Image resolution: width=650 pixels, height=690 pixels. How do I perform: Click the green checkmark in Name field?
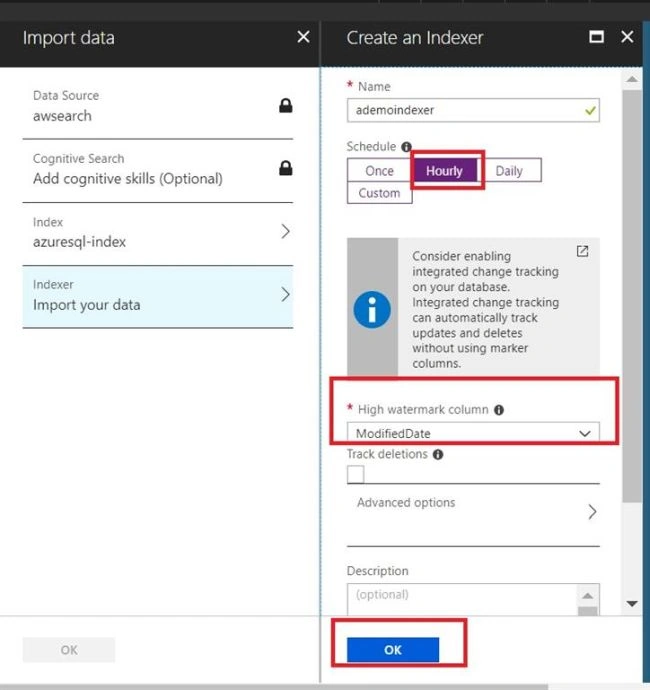pos(590,110)
